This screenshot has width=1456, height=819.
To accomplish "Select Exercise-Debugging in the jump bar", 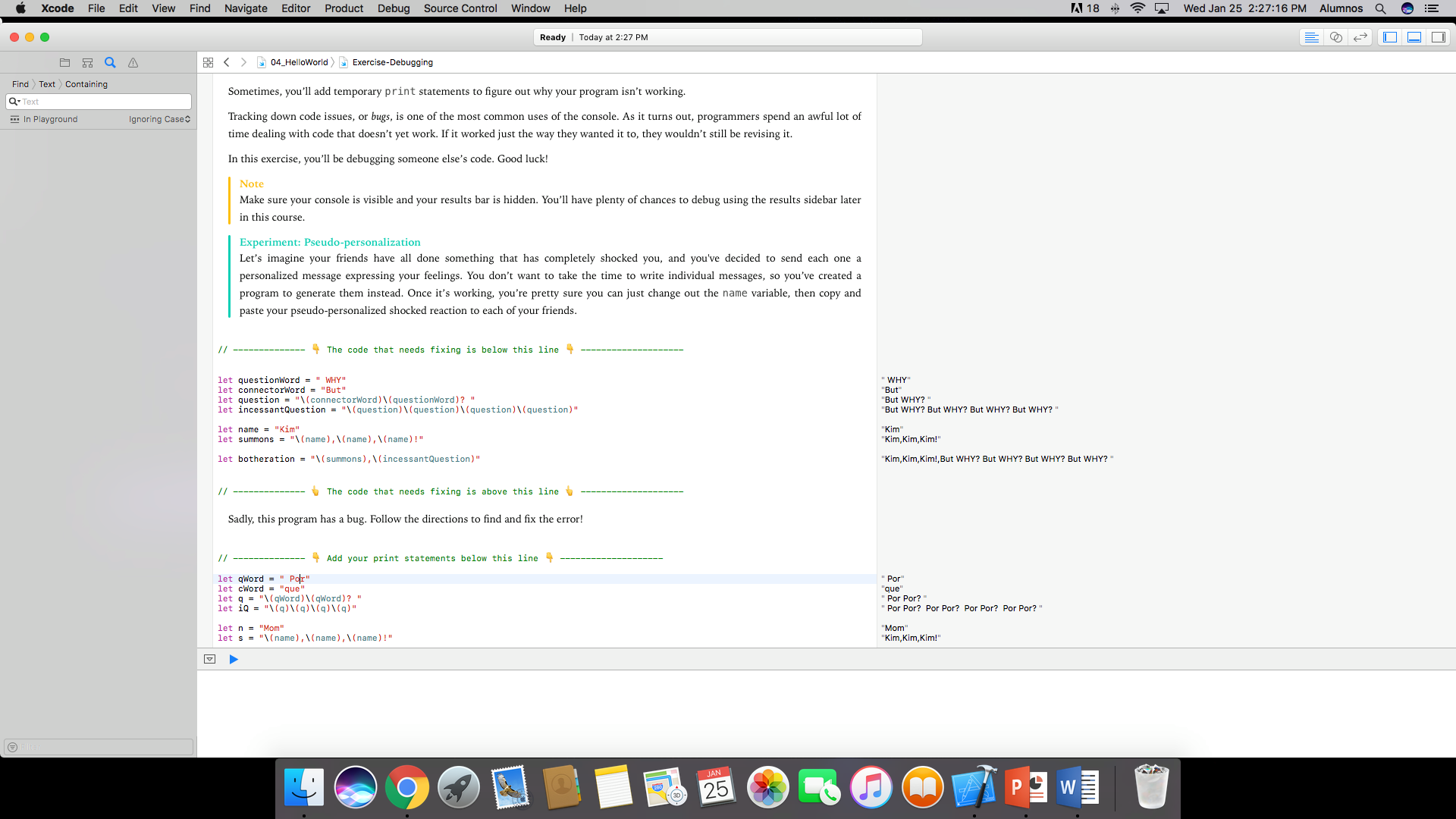I will coord(392,62).
